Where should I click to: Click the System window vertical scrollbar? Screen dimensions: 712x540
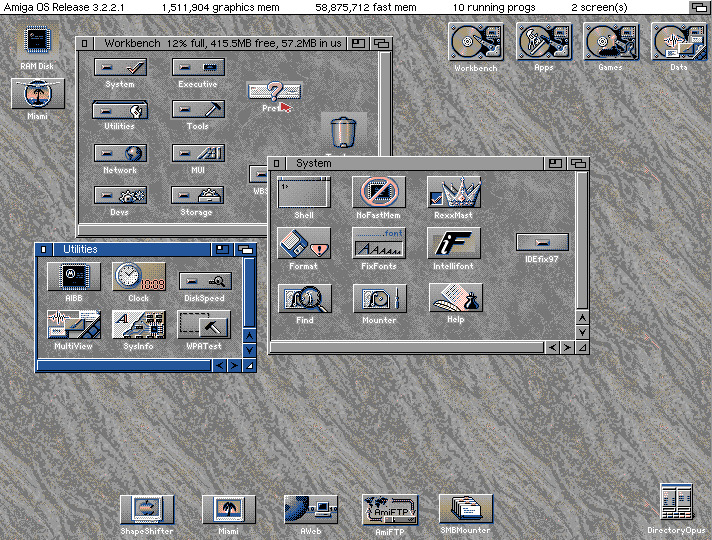(583, 241)
